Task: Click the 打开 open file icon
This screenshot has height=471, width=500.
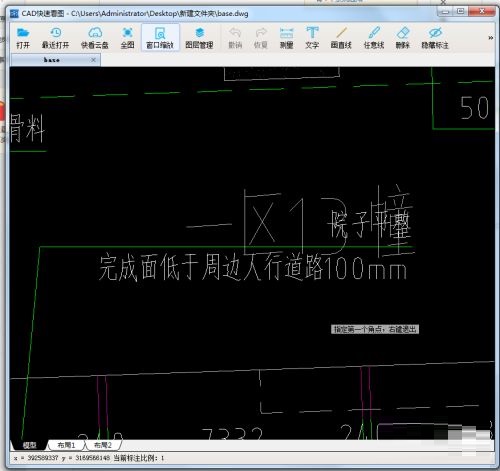Action: pyautogui.click(x=23, y=38)
